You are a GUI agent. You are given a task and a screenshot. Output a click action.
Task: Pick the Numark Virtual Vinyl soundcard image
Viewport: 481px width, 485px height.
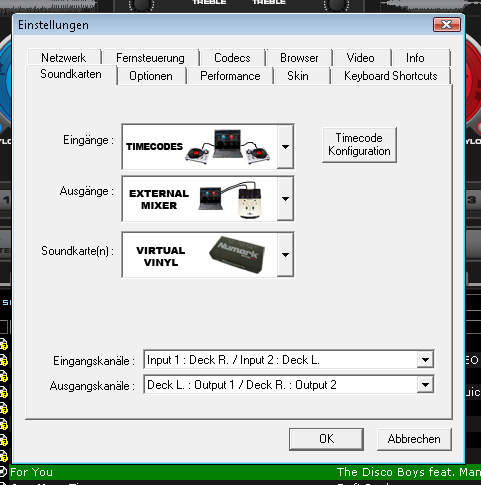pos(200,255)
